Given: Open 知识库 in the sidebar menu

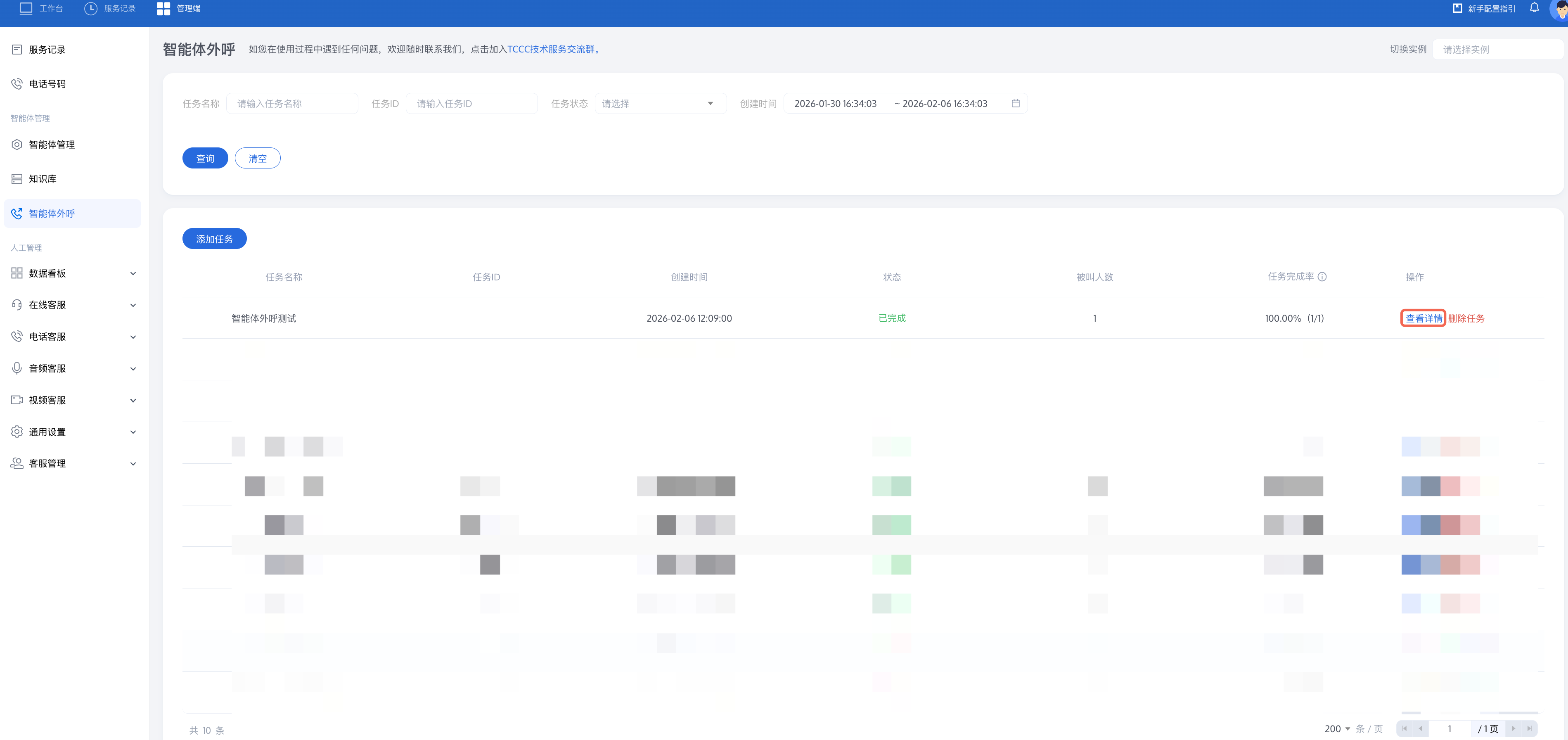Looking at the screenshot, I should [x=43, y=179].
